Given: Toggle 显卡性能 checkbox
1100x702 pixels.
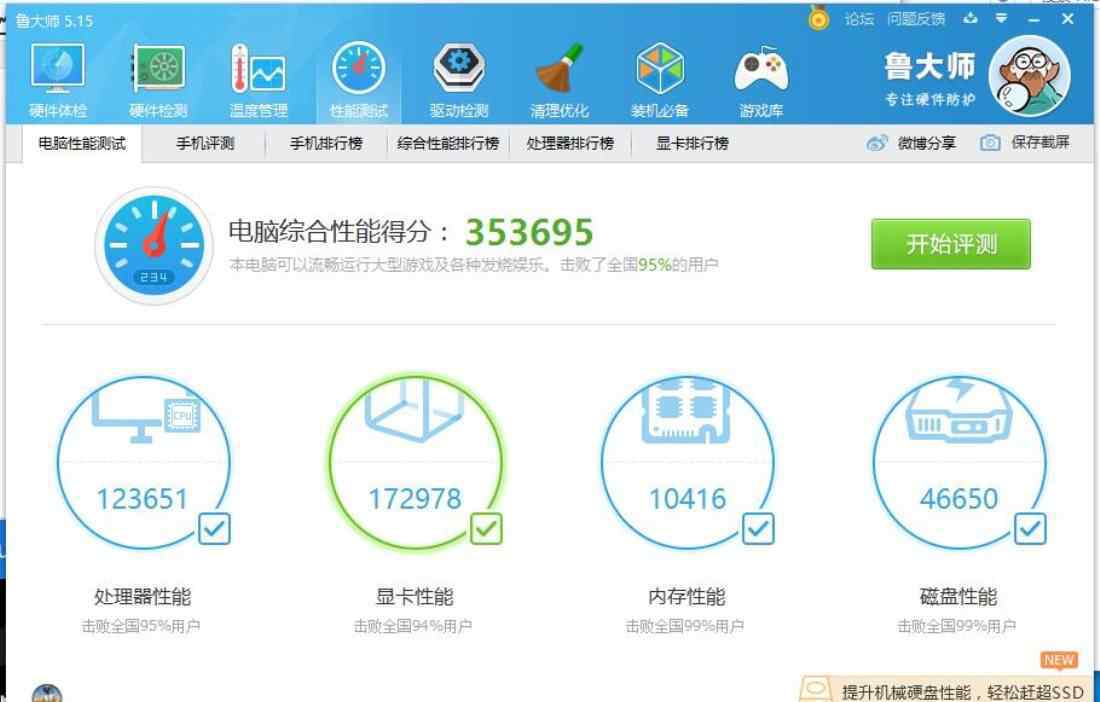Looking at the screenshot, I should pyautogui.click(x=486, y=528).
